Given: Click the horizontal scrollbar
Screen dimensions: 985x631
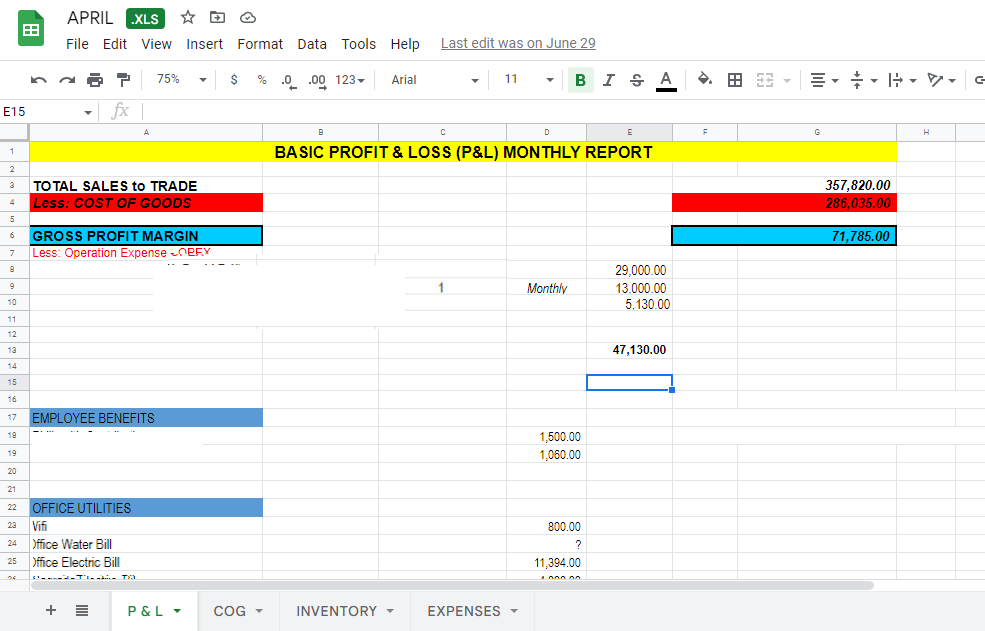Looking at the screenshot, I should [x=452, y=585].
